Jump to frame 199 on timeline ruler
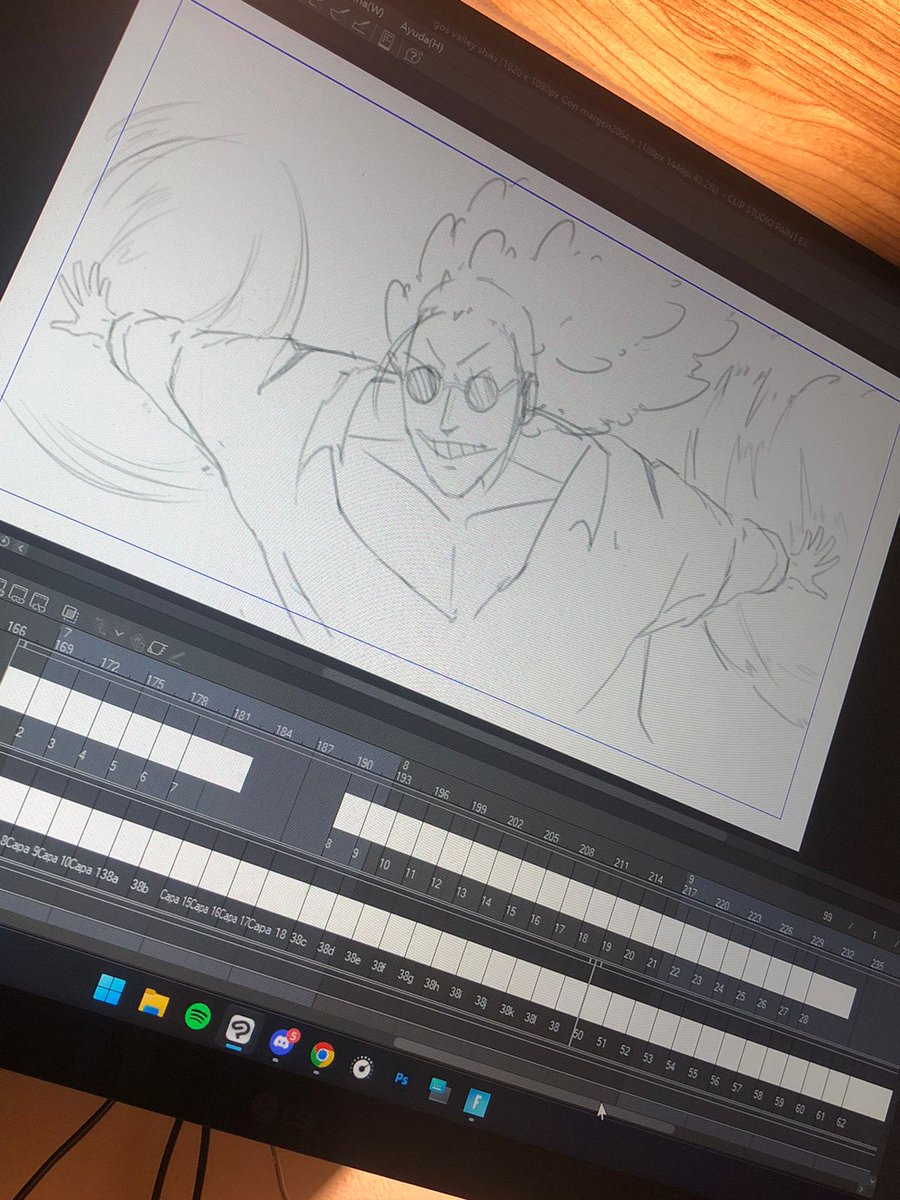This screenshot has width=900, height=1200. click(478, 807)
